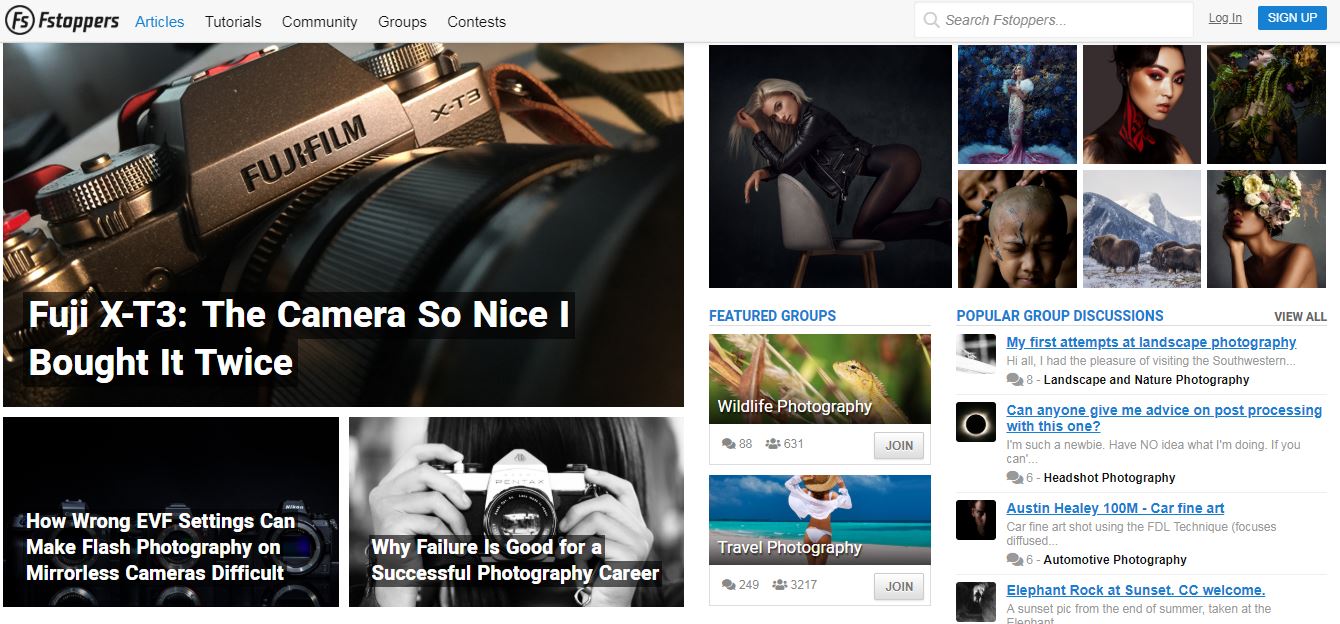Click the members icon next to 631 count
This screenshot has width=1340, height=624.
(772, 443)
